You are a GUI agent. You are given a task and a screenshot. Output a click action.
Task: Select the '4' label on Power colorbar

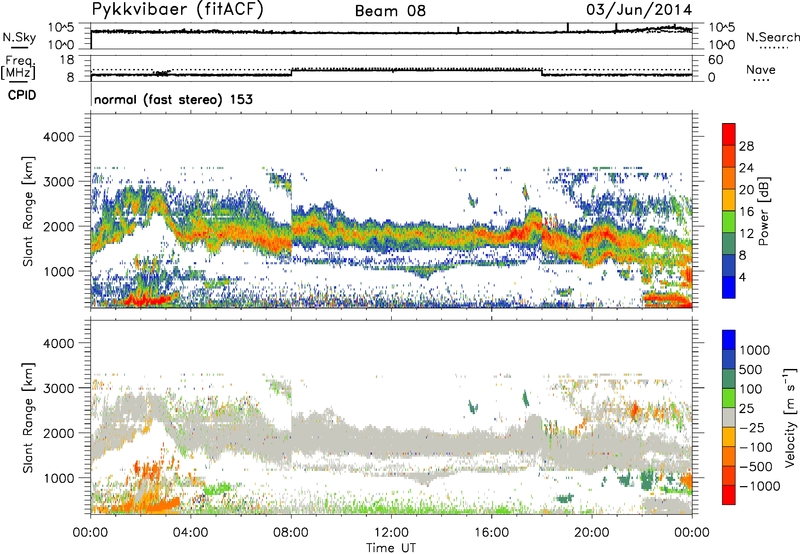click(x=742, y=278)
